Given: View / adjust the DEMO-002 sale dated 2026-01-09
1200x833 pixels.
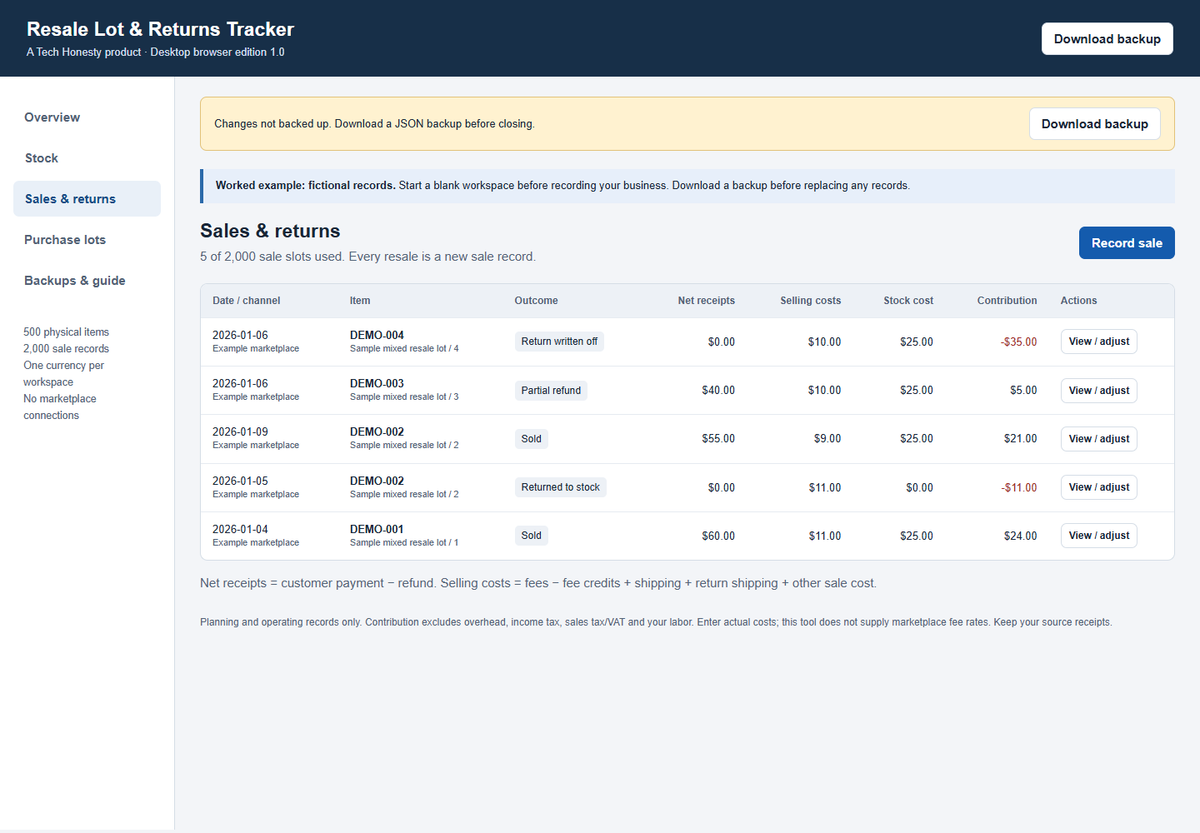Looking at the screenshot, I should click(1099, 438).
